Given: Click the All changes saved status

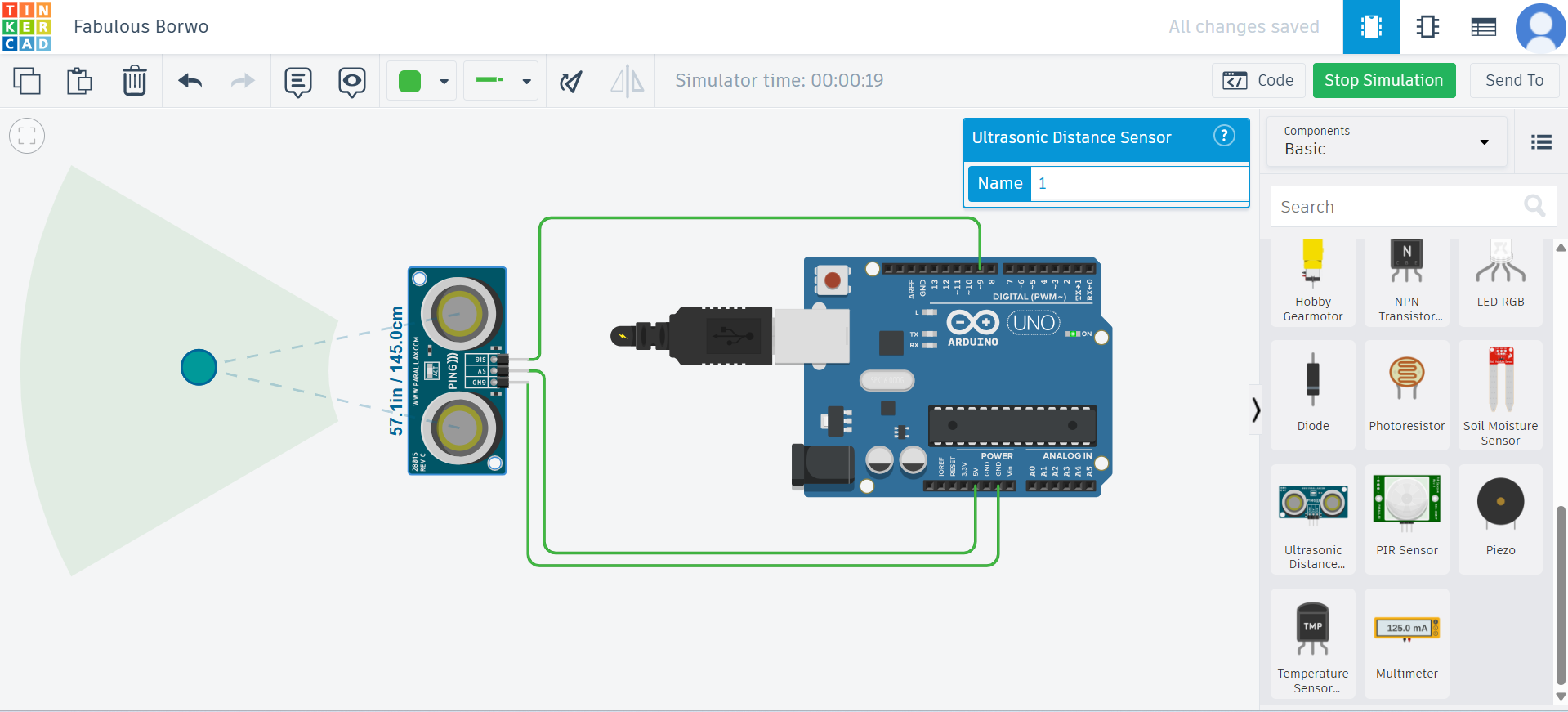Looking at the screenshot, I should [1244, 27].
